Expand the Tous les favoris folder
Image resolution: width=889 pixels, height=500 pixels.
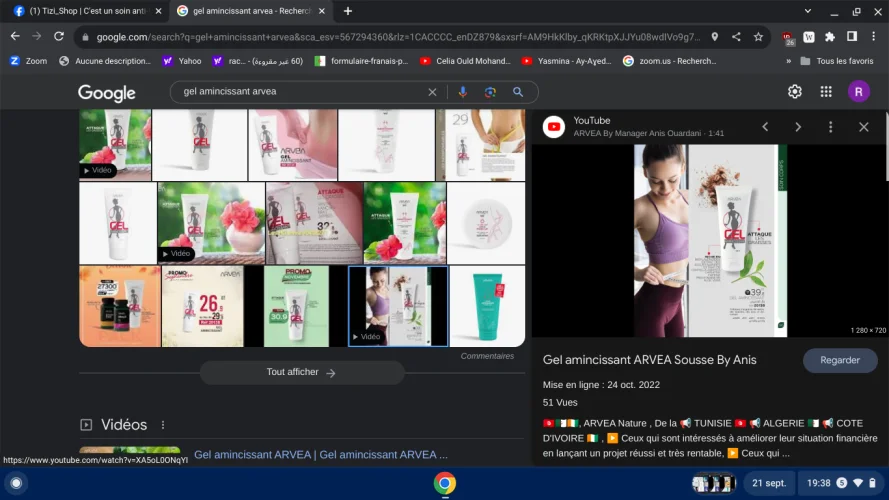click(836, 61)
